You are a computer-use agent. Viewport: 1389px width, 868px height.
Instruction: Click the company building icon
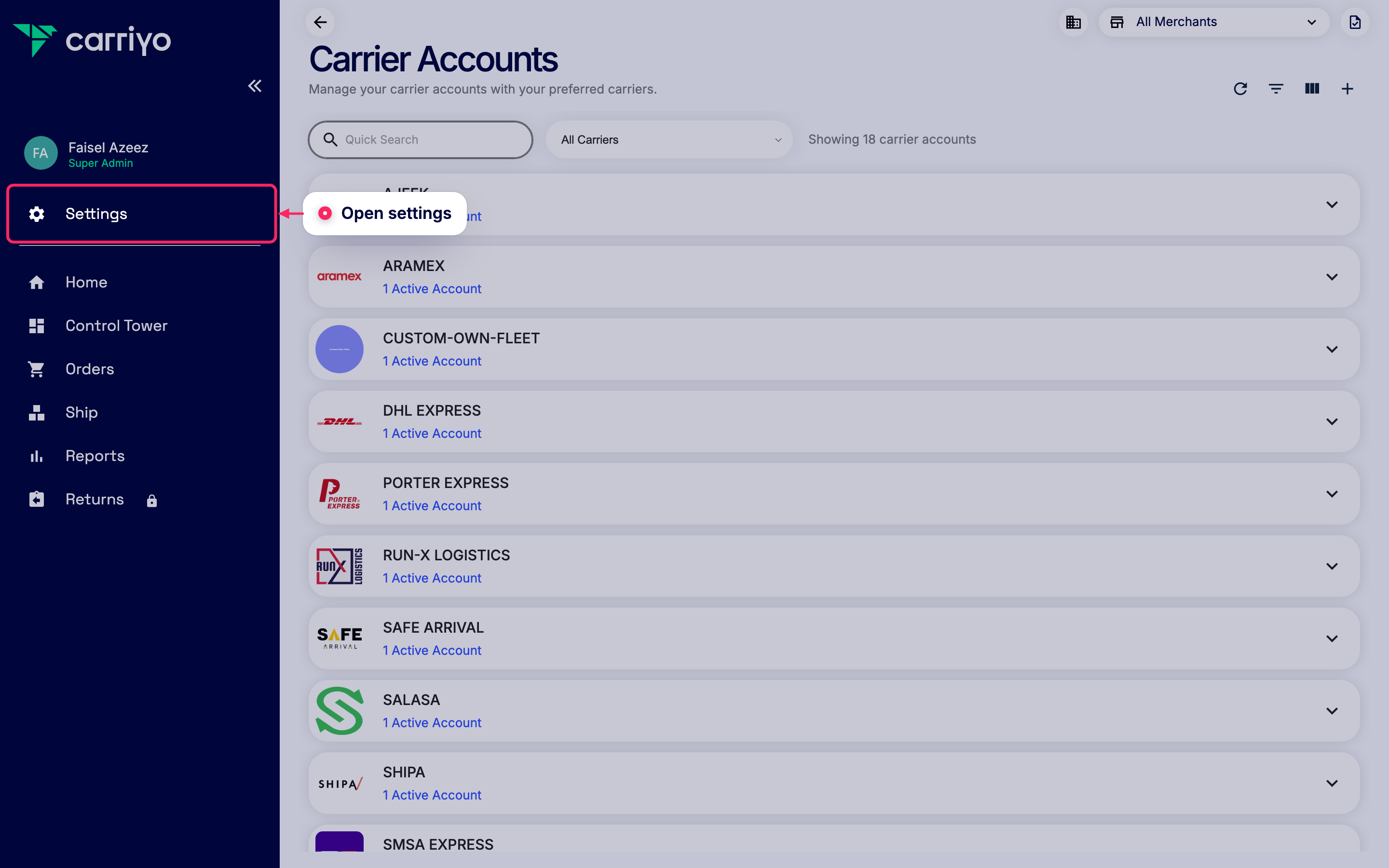1073,22
